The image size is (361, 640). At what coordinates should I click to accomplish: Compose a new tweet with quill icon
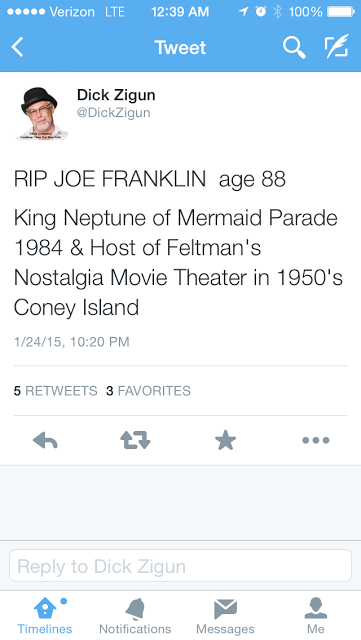click(337, 46)
